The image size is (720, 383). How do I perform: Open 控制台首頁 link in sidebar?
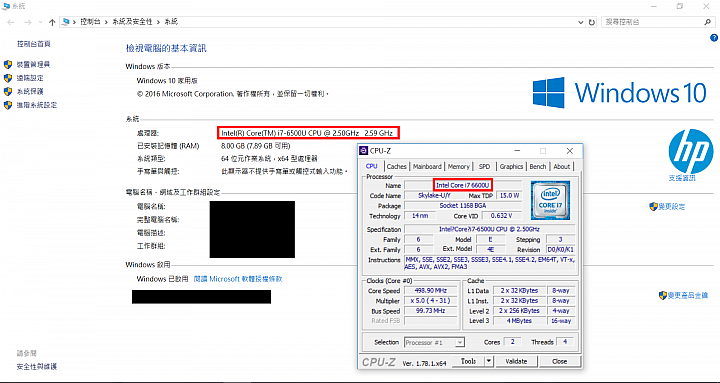34,44
